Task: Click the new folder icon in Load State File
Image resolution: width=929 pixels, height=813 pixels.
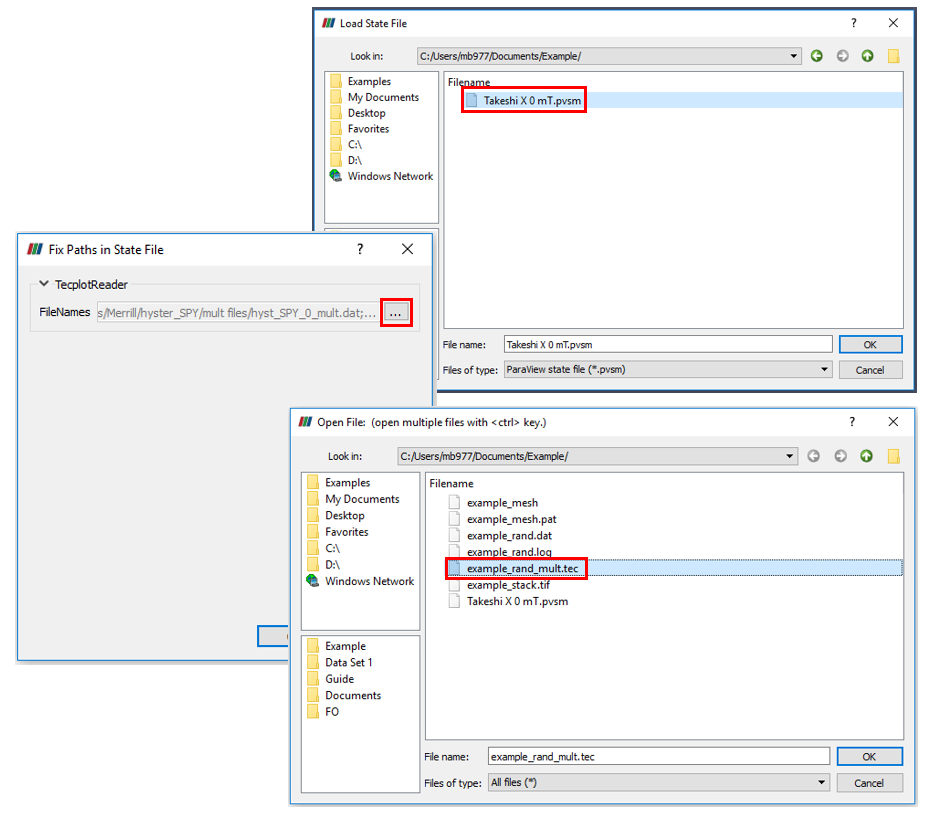Action: point(893,56)
